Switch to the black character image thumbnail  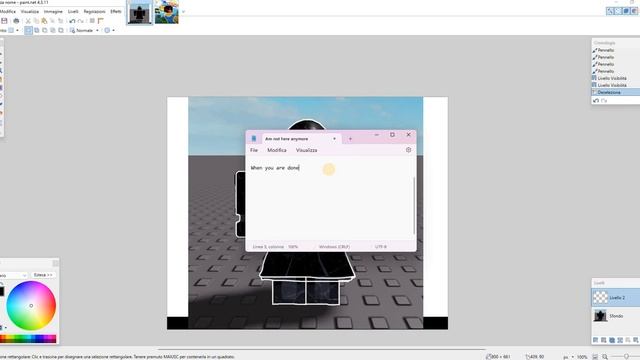tap(140, 12)
